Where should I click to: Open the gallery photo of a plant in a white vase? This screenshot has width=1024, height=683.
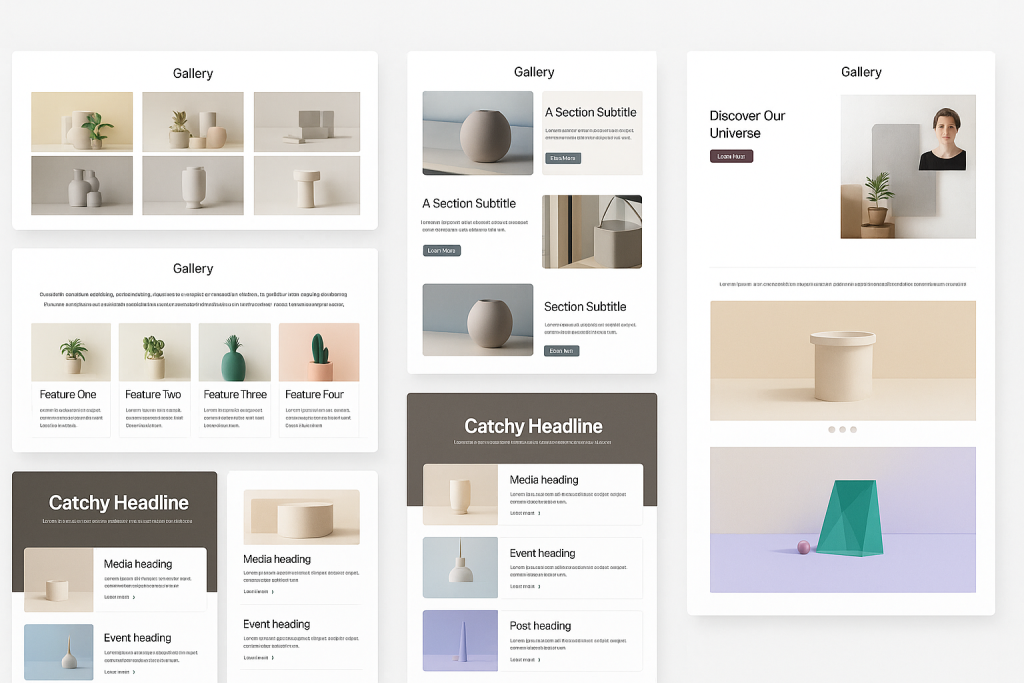coord(82,121)
